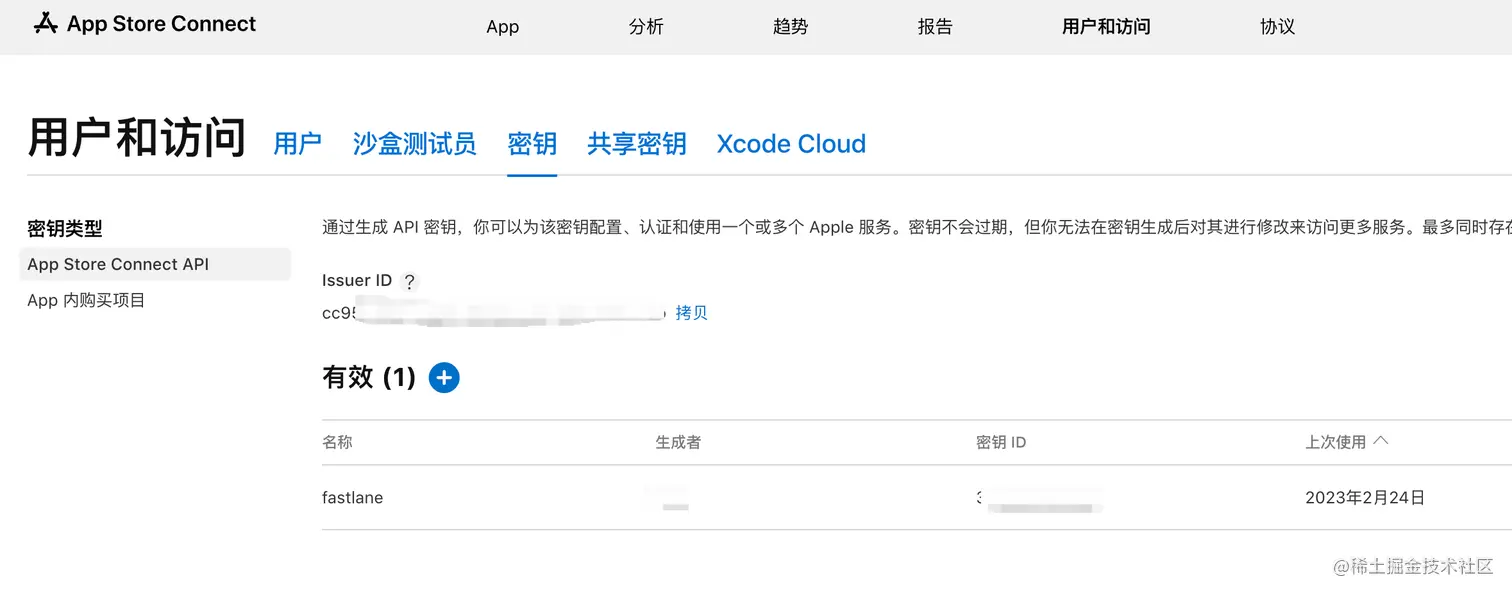Click the 密钥 ID column header
This screenshot has width=1512, height=595.
(x=1001, y=442)
